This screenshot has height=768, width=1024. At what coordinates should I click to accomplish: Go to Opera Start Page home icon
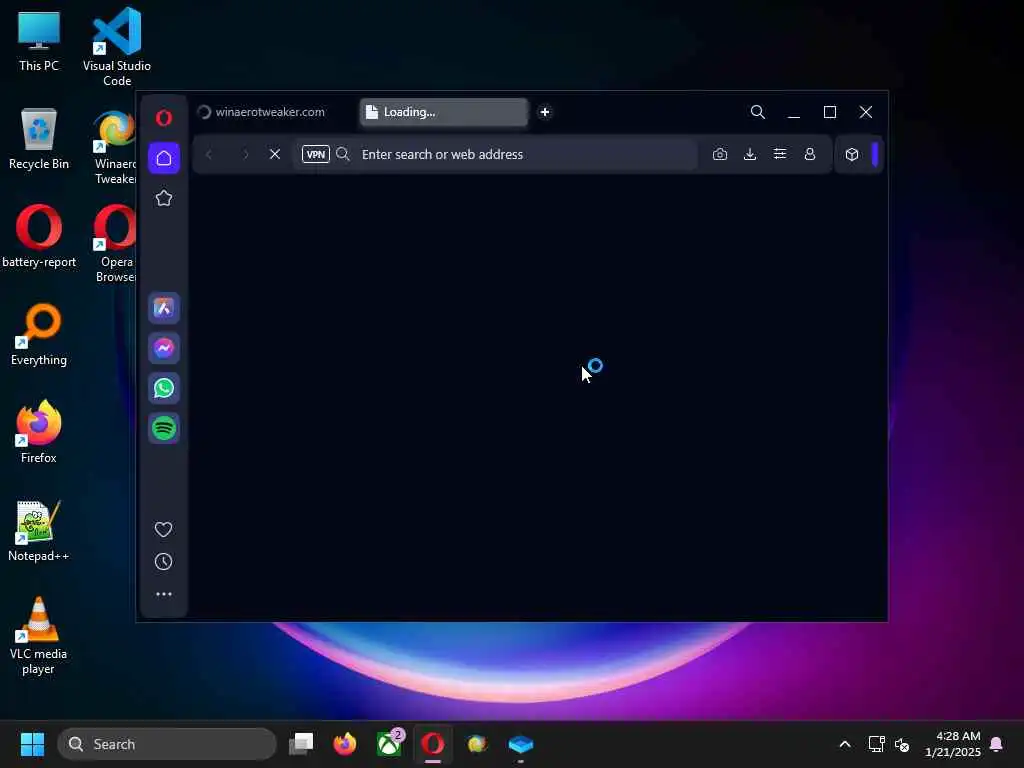click(164, 158)
